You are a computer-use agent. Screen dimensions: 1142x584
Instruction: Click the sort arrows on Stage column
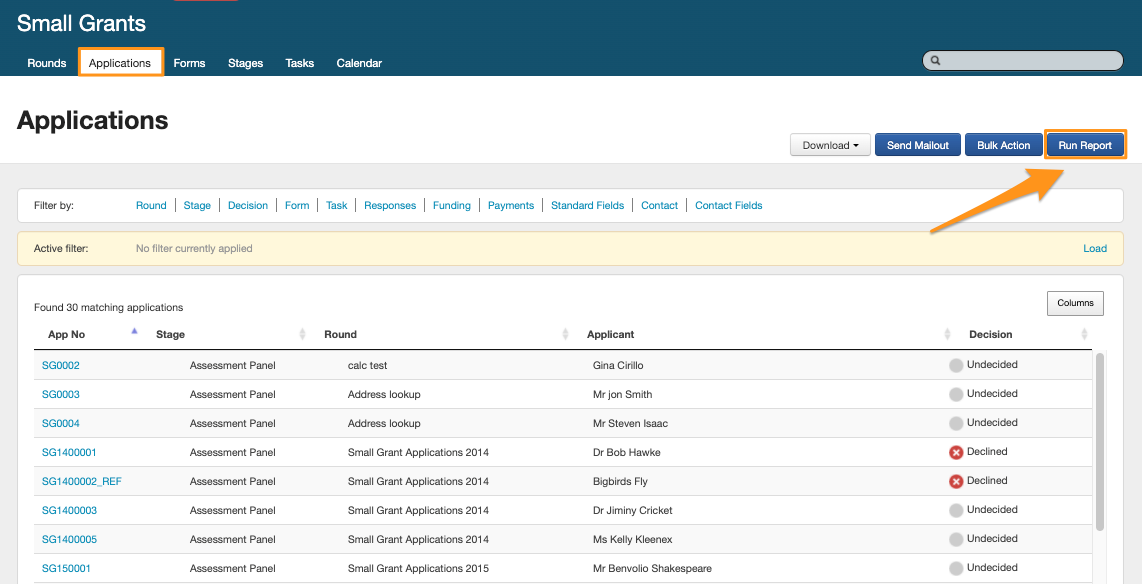click(303, 334)
